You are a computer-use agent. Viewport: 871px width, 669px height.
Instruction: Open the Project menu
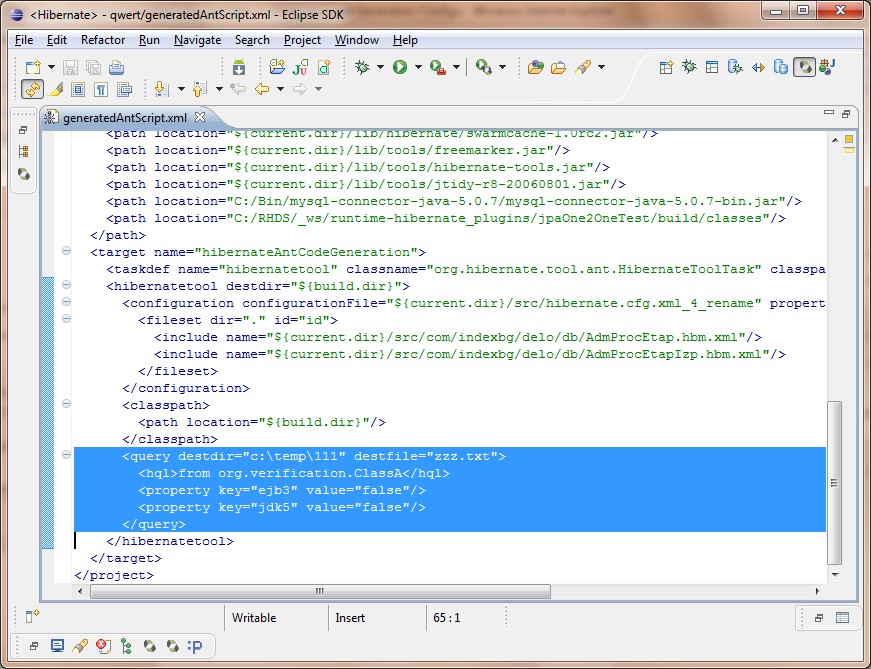(302, 40)
